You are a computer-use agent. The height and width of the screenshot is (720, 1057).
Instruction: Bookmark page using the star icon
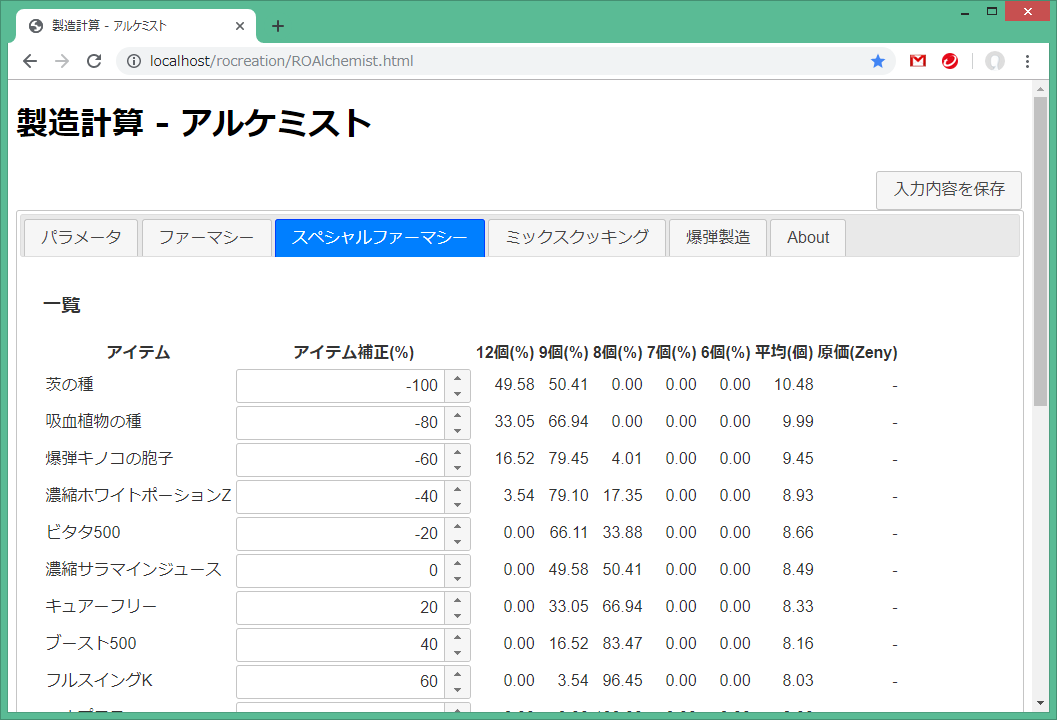pyautogui.click(x=878, y=61)
